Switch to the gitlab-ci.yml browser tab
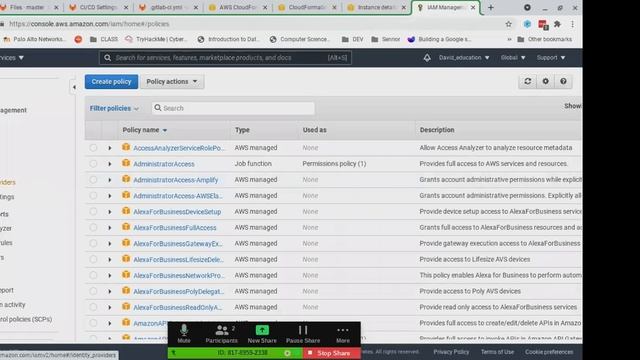The image size is (640, 360). (x=168, y=7)
